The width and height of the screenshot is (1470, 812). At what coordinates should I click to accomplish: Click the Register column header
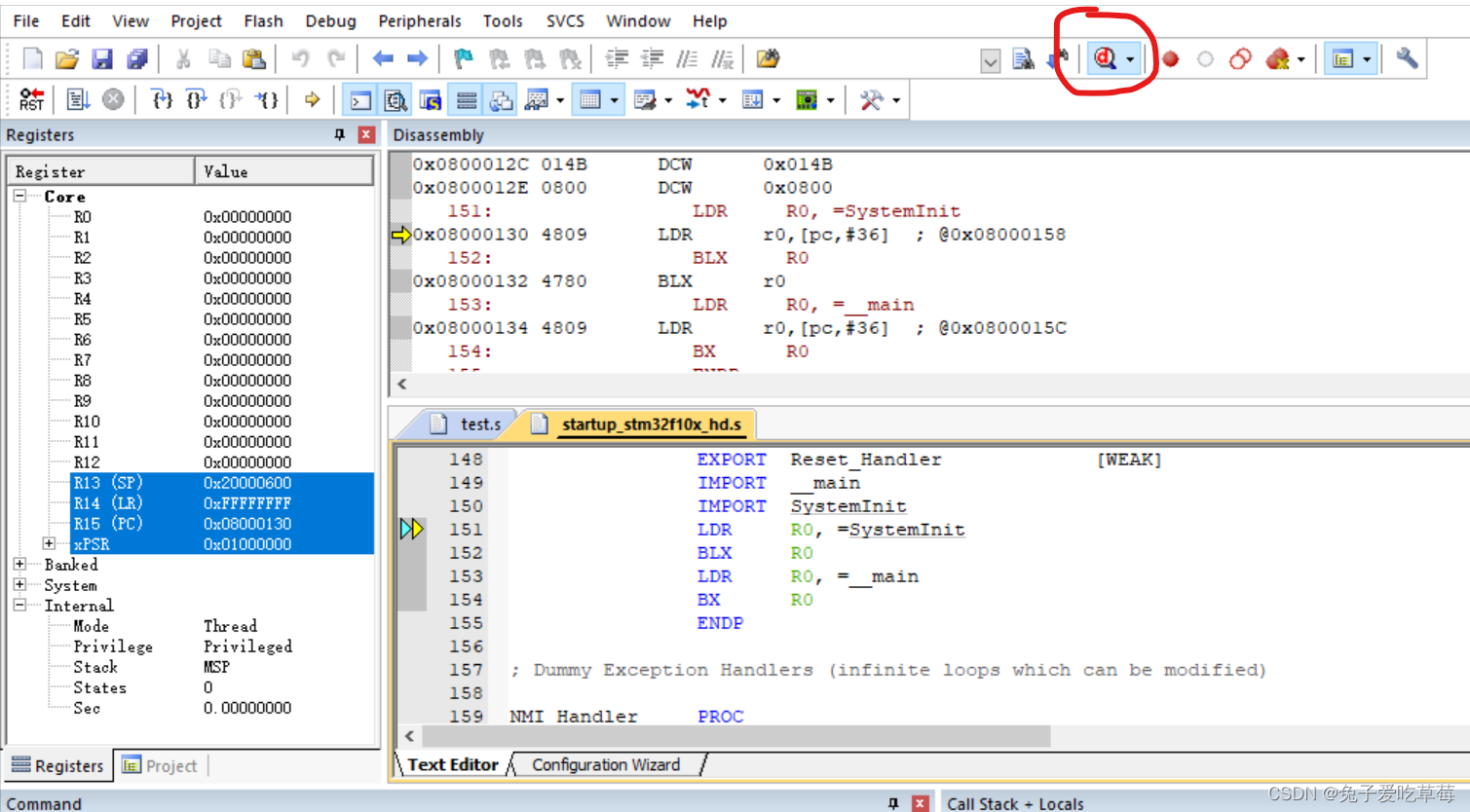[x=101, y=171]
